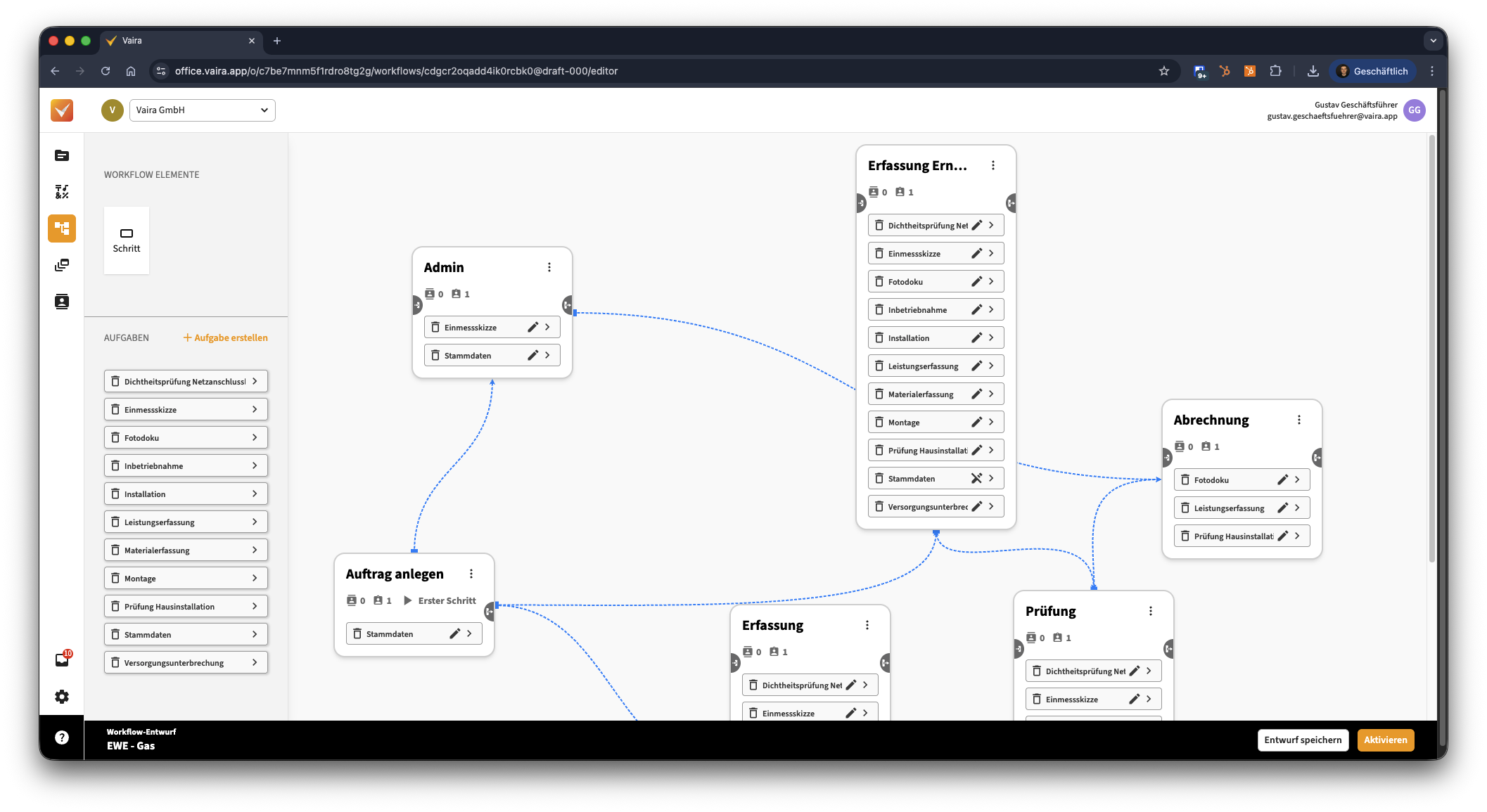
Task: Click the help question mark icon
Action: 62,737
